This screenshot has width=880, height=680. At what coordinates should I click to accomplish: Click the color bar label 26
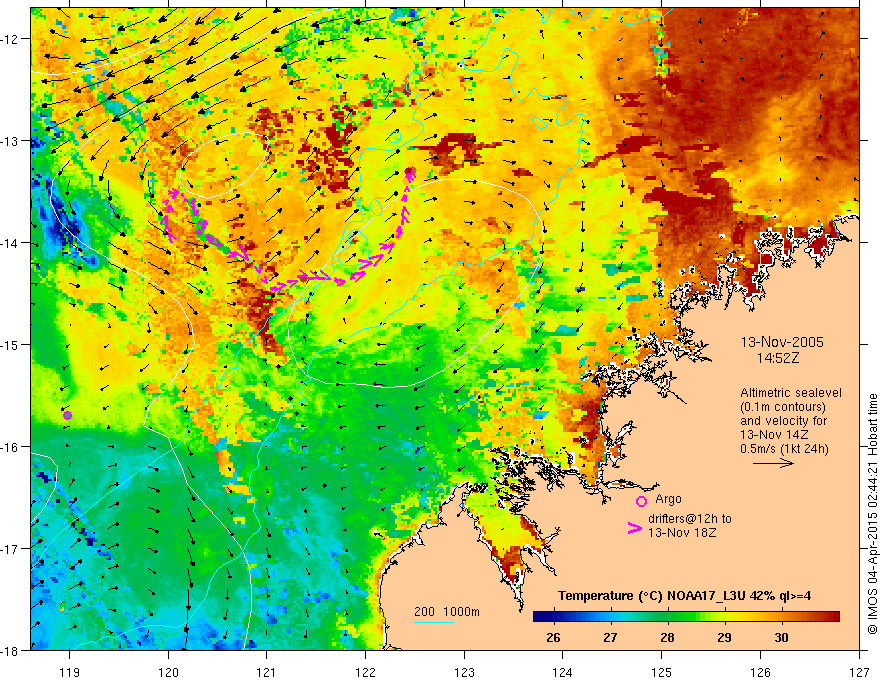point(553,637)
